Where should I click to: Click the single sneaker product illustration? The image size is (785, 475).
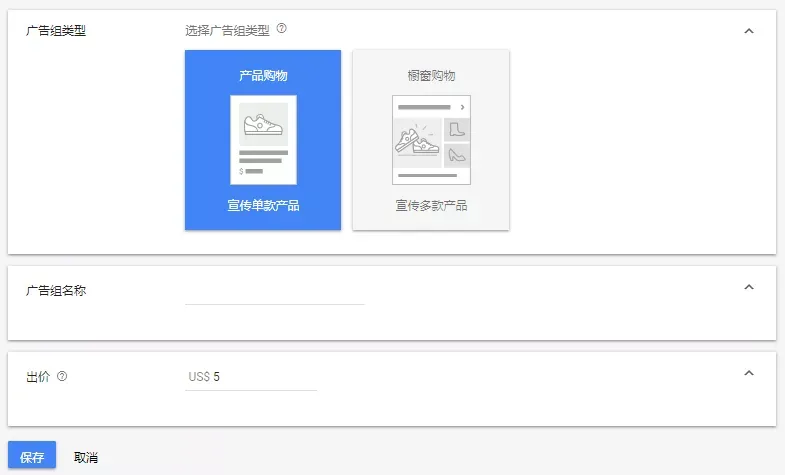263,140
